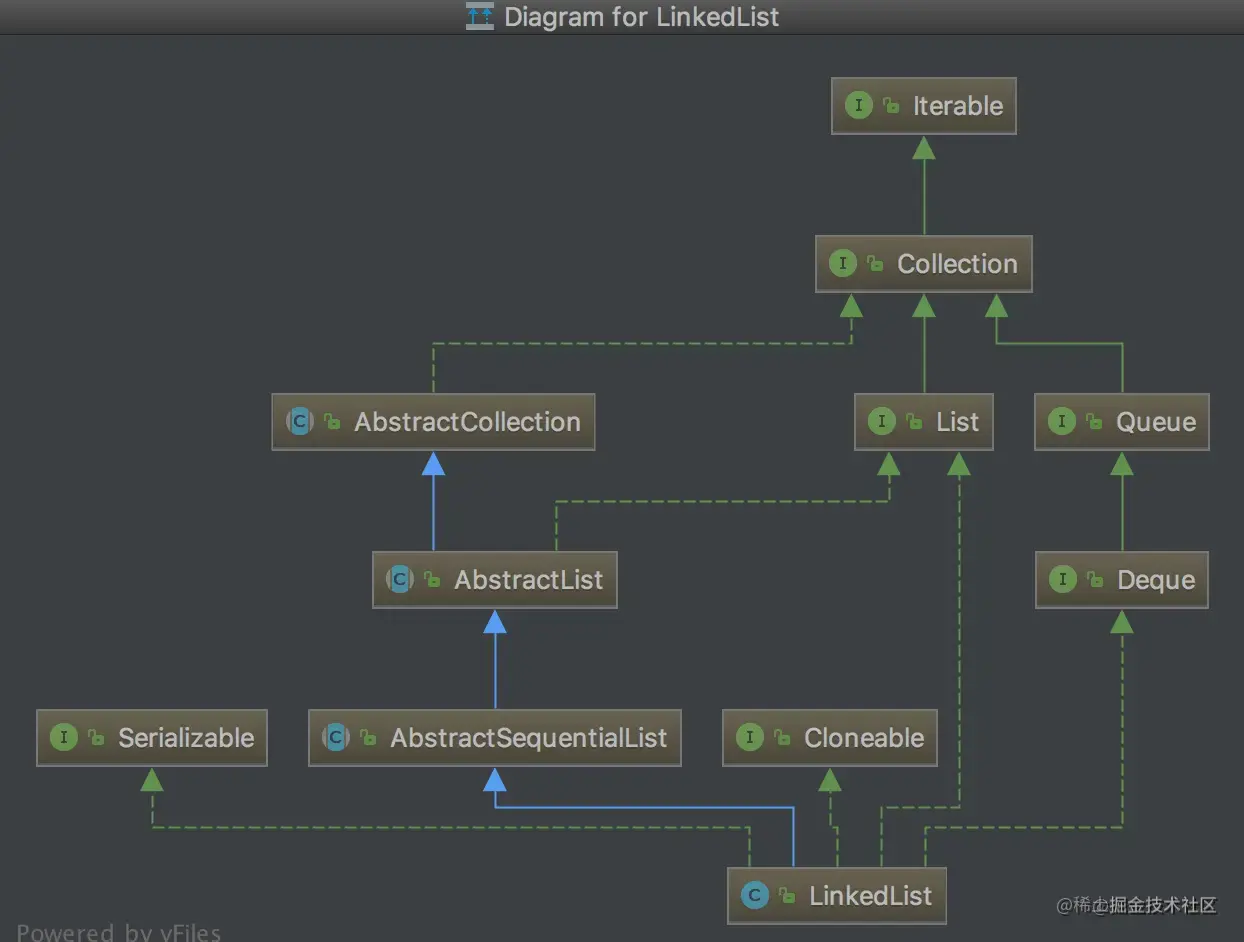Click the class icon inside AbstractList
This screenshot has height=942, width=1244.
tap(400, 579)
